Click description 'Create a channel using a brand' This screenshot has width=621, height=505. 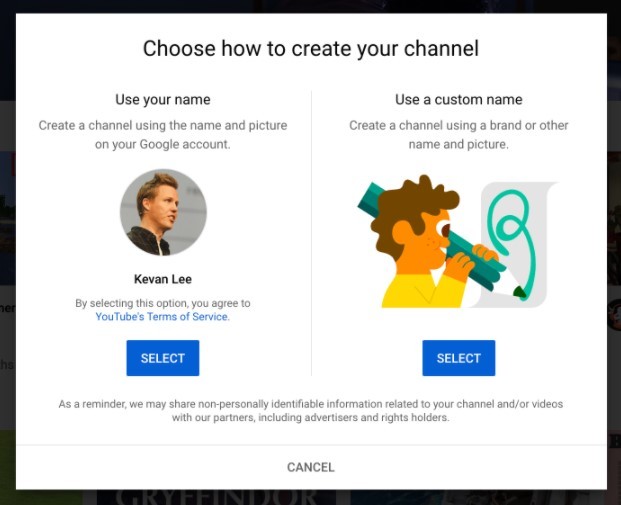459,135
